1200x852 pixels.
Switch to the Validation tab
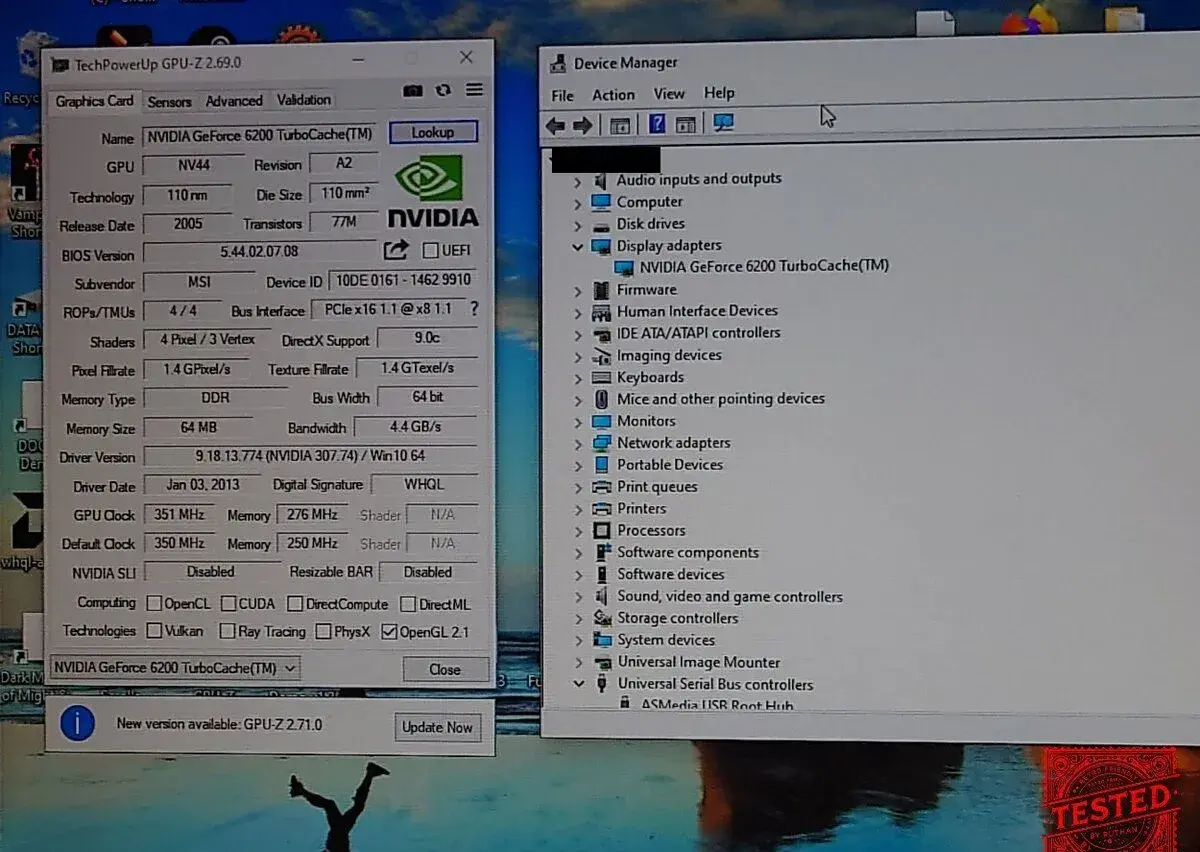tap(303, 100)
